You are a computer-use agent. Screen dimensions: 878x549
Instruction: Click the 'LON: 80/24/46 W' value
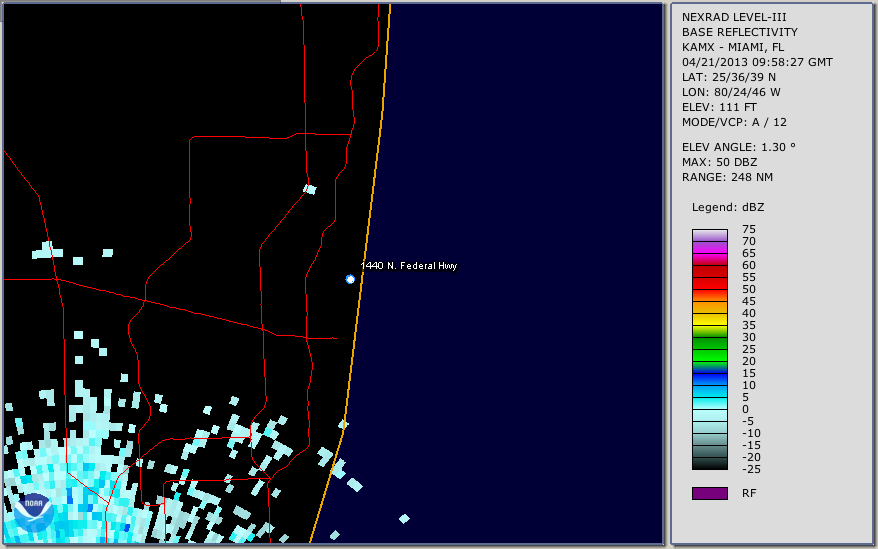(731, 92)
